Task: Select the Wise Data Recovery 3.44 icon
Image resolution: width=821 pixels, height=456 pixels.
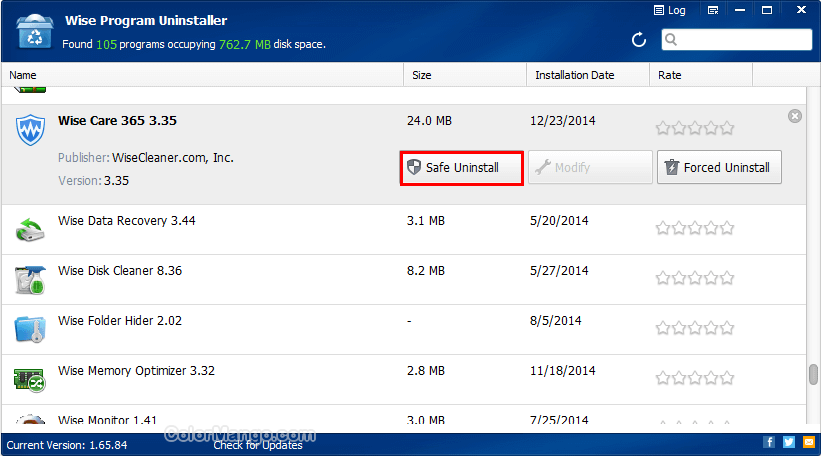Action: pyautogui.click(x=29, y=229)
